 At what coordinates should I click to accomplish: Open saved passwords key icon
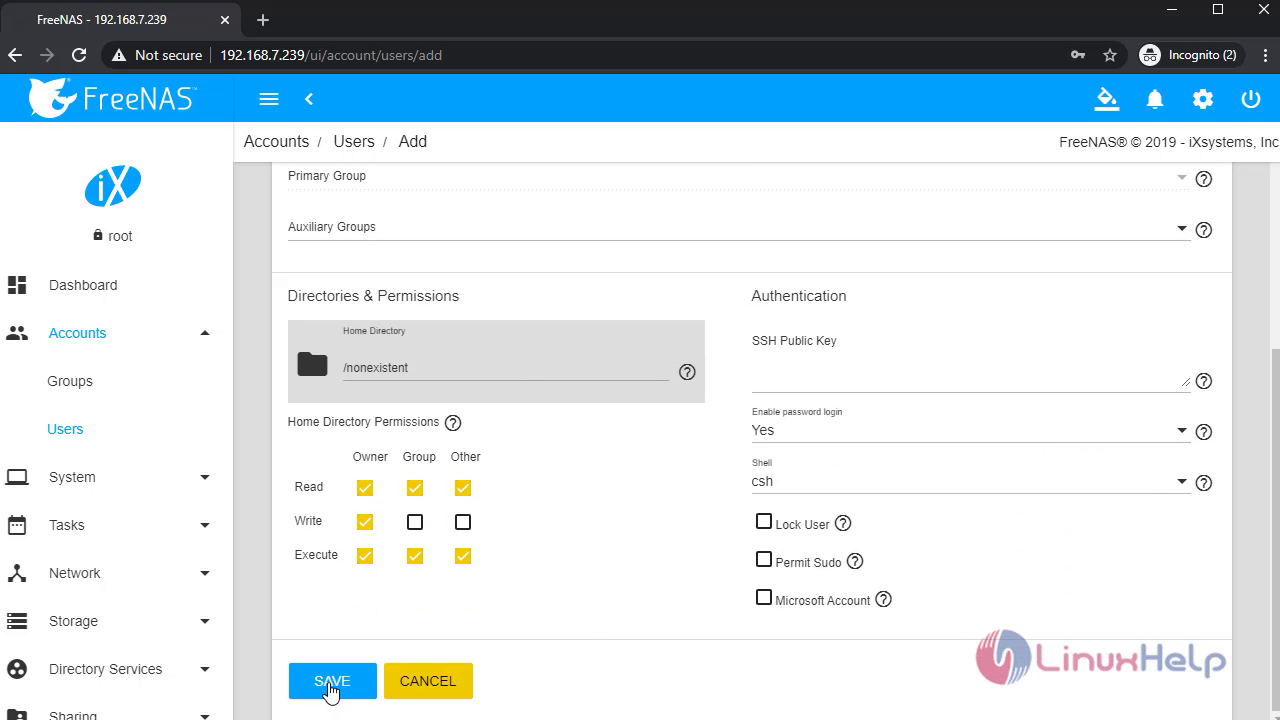pyautogui.click(x=1078, y=55)
